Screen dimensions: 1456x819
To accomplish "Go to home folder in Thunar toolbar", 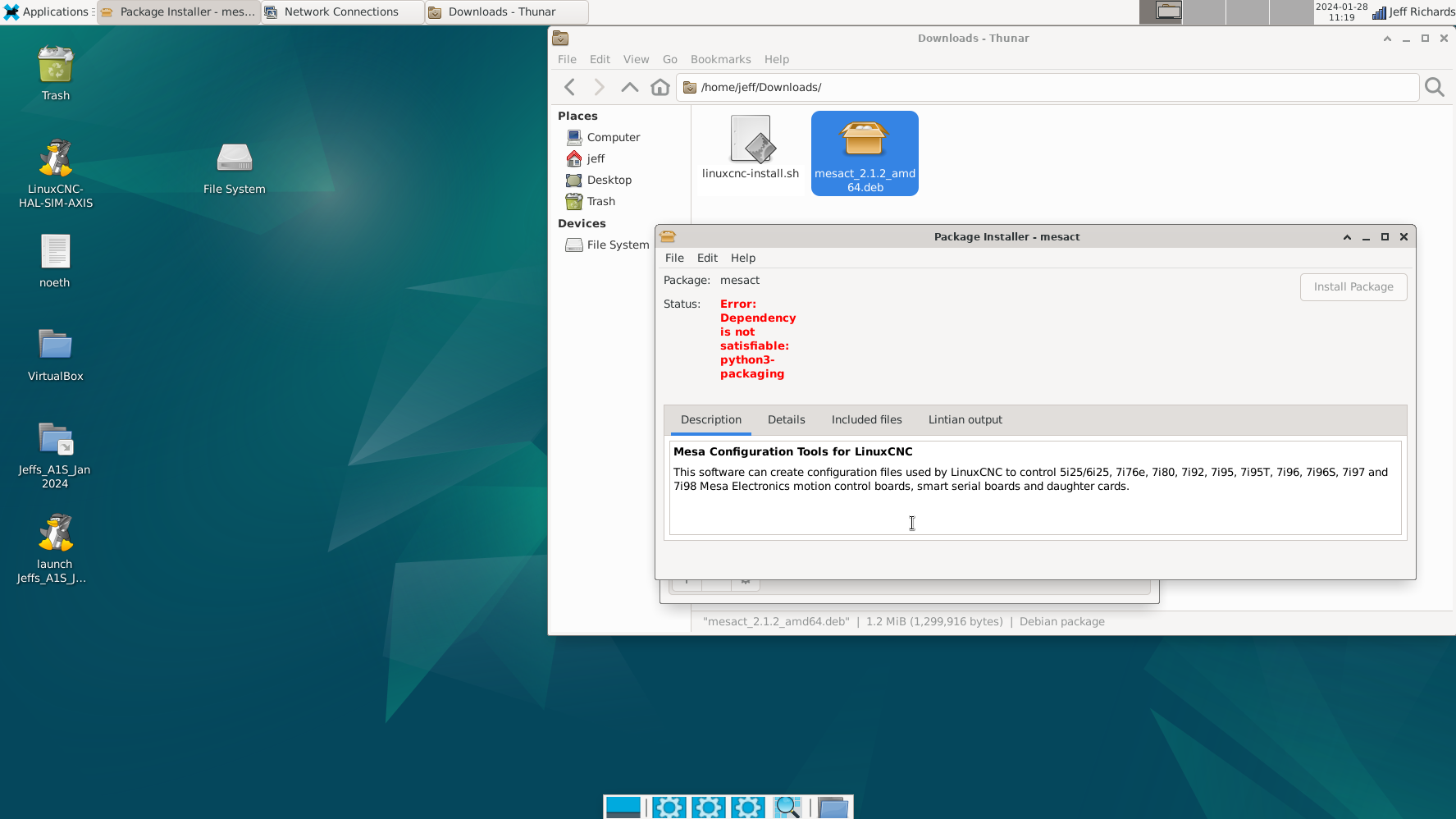I will click(x=660, y=87).
